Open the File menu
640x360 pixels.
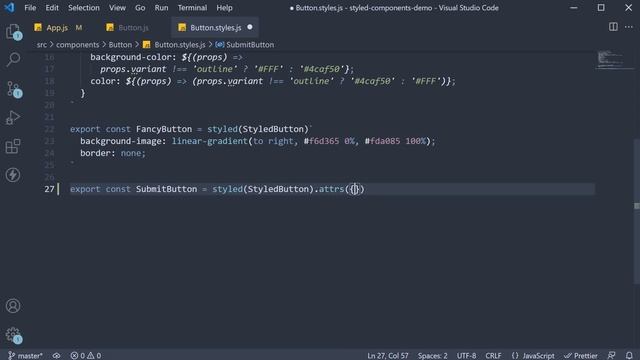tap(30, 8)
